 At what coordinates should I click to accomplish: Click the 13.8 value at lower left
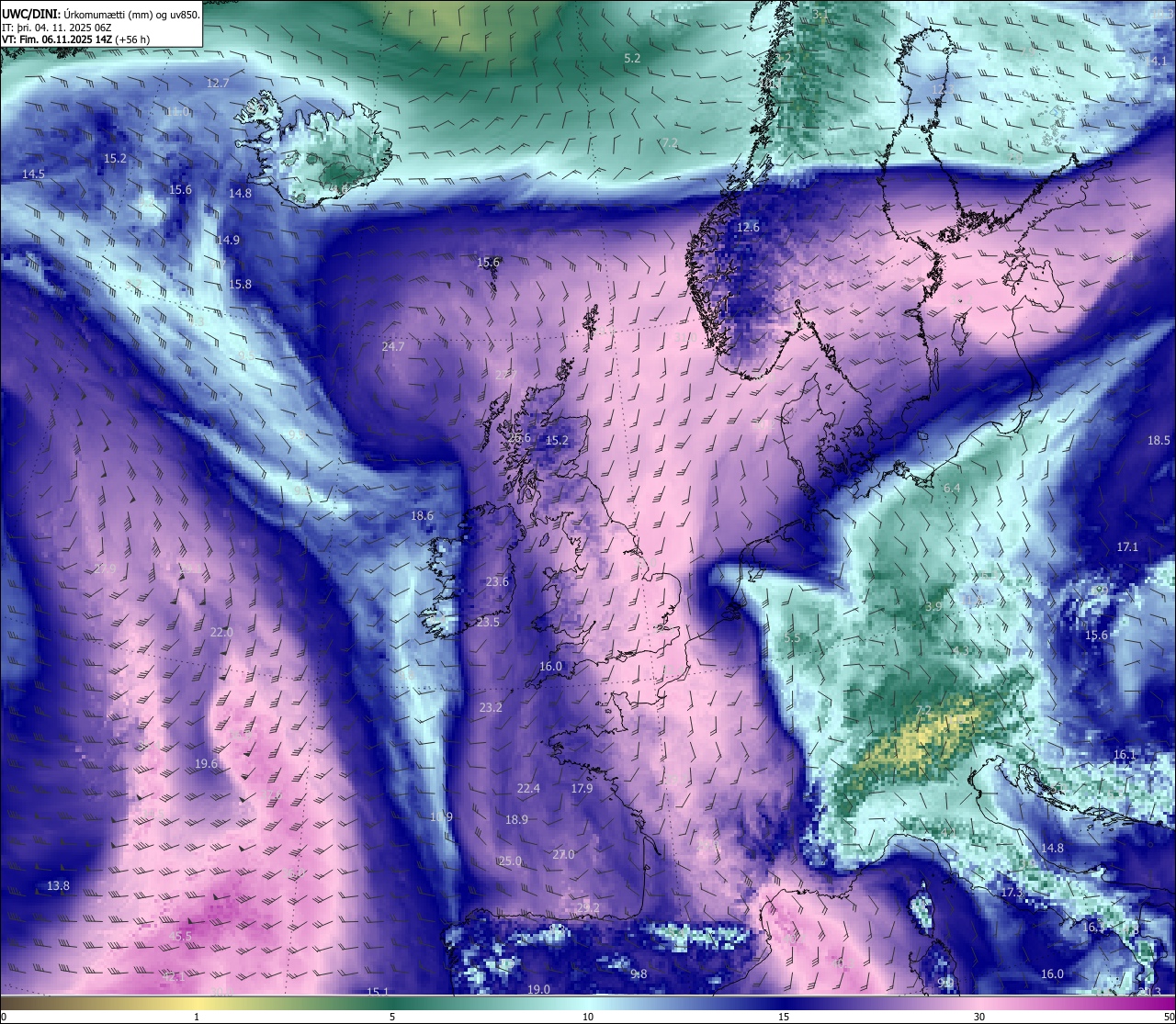[x=58, y=885]
